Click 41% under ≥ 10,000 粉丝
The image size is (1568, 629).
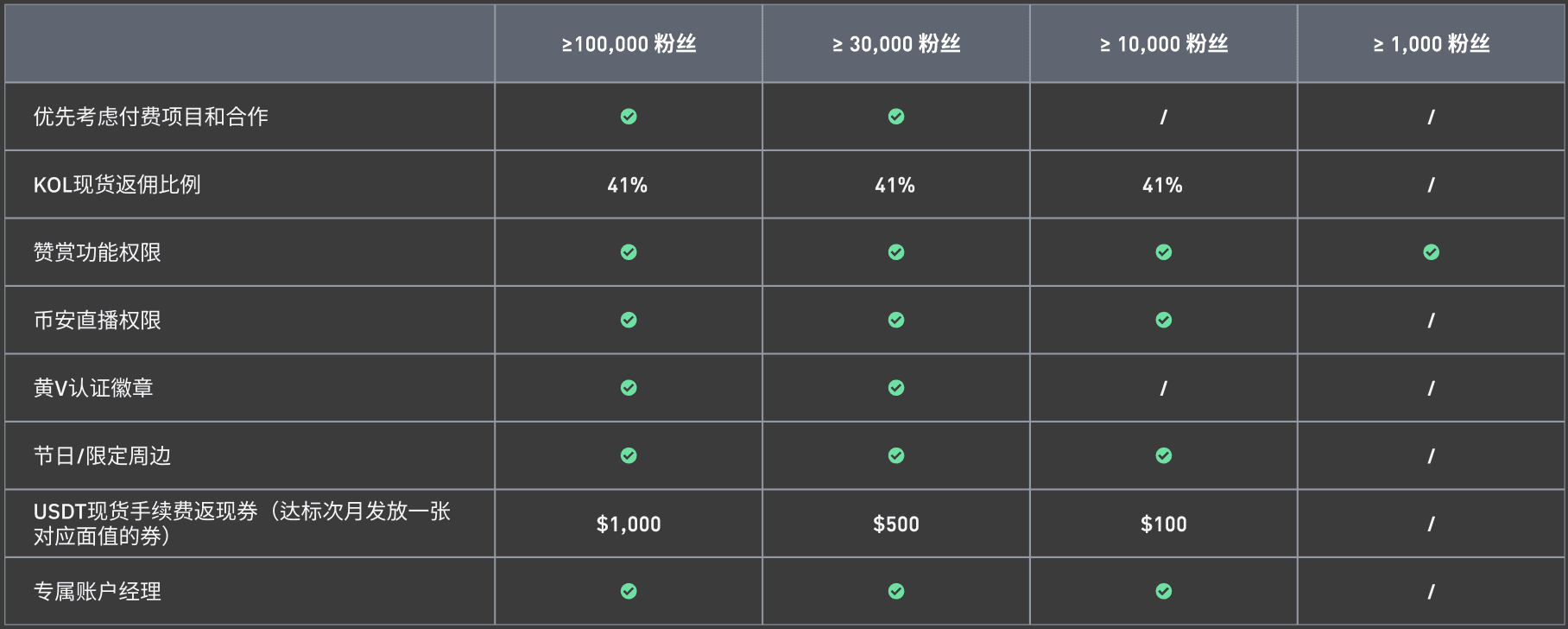pyautogui.click(x=1162, y=185)
